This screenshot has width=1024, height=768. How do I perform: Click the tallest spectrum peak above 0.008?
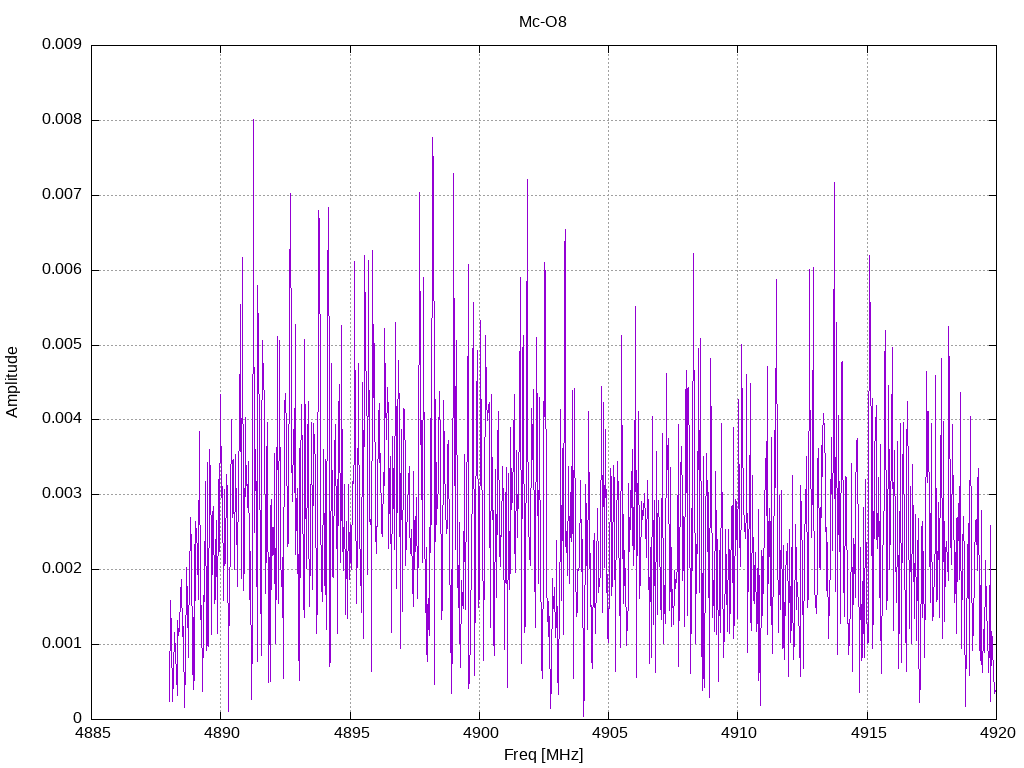click(253, 121)
